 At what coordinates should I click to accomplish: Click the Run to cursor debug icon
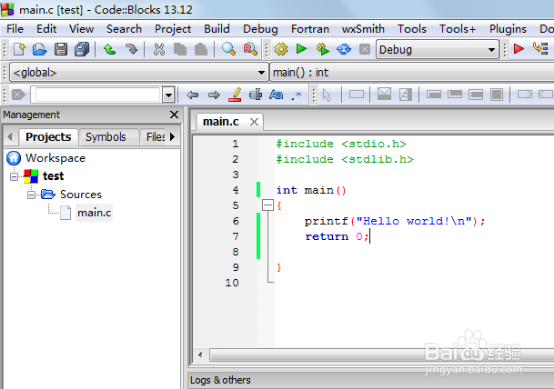coord(541,49)
